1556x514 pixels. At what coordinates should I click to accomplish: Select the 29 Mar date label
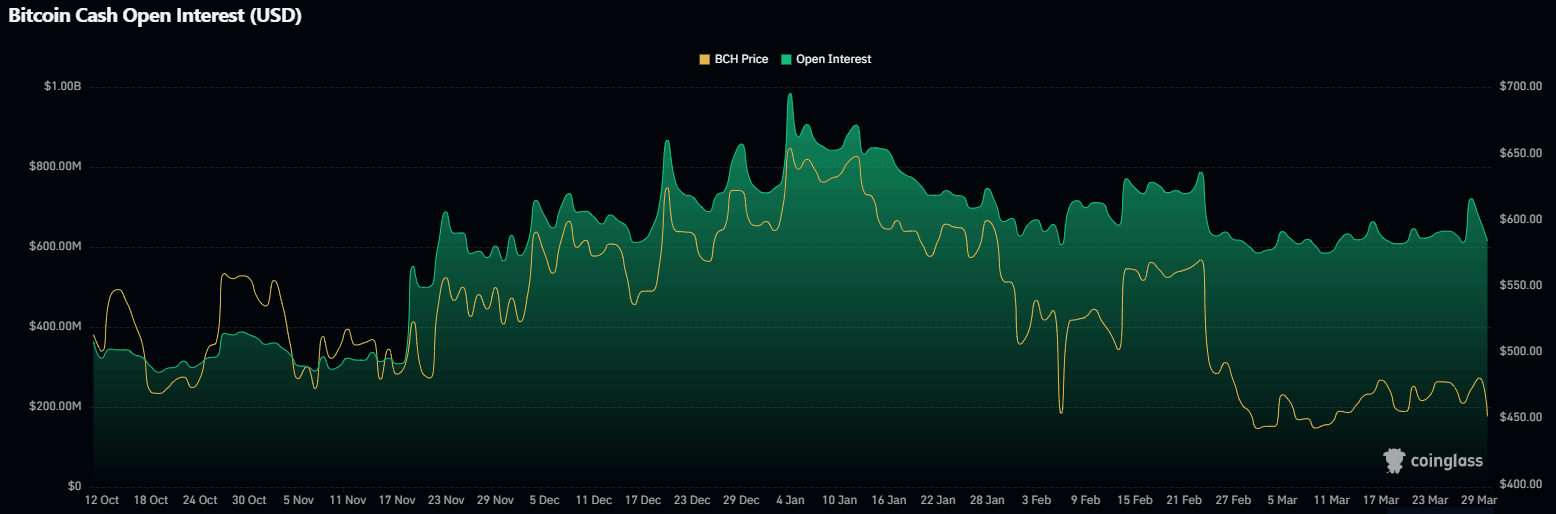click(x=1479, y=500)
